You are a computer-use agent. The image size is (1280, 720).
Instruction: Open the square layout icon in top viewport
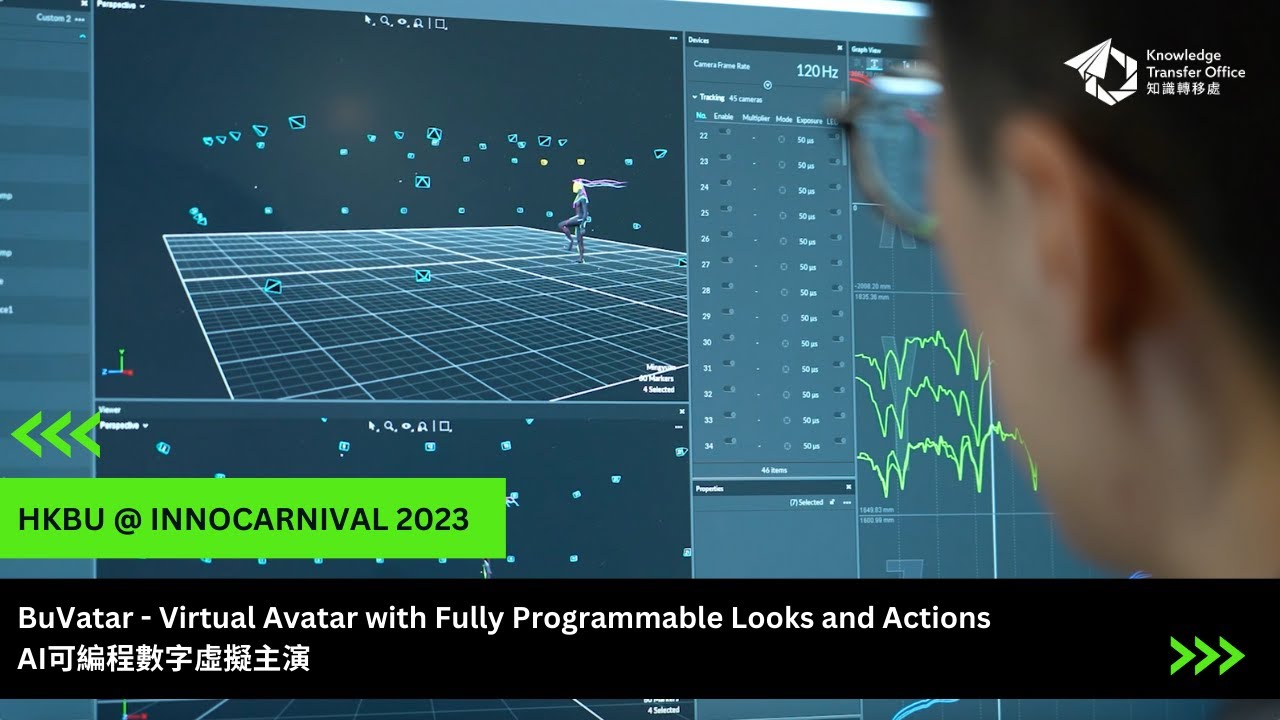tap(440, 23)
